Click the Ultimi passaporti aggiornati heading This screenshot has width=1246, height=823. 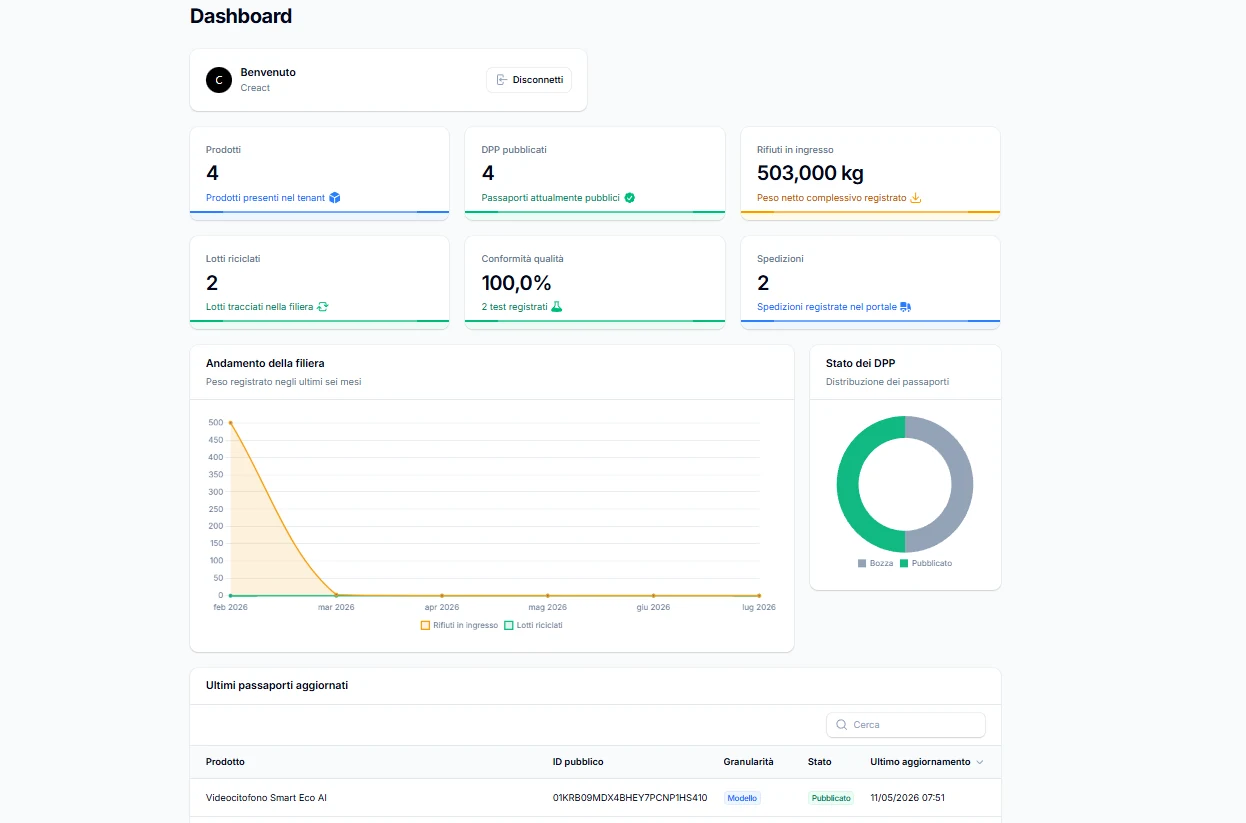[x=277, y=686]
